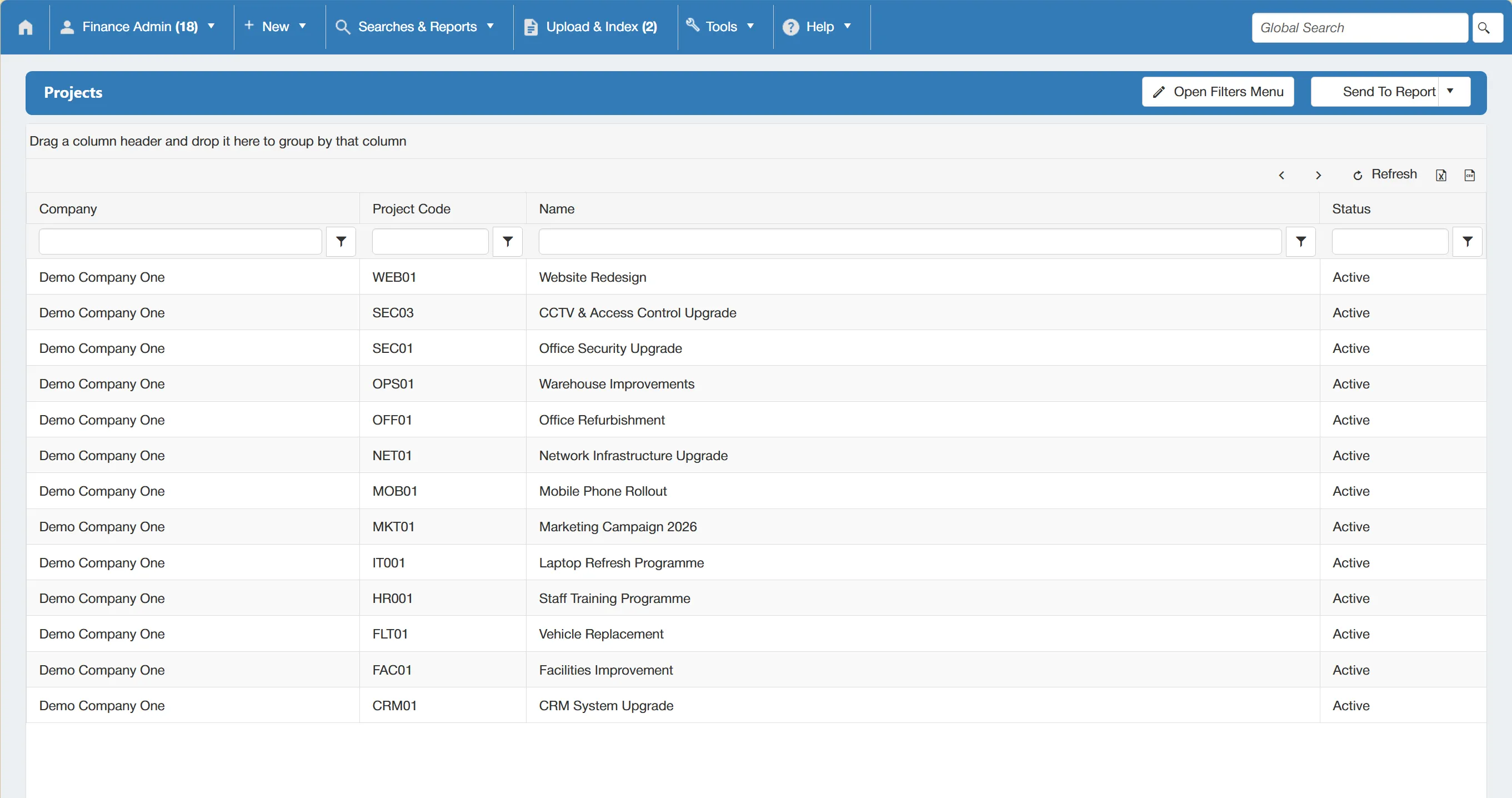Select the CRM System Upgrade row
This screenshot has height=798, width=1512.
[756, 706]
